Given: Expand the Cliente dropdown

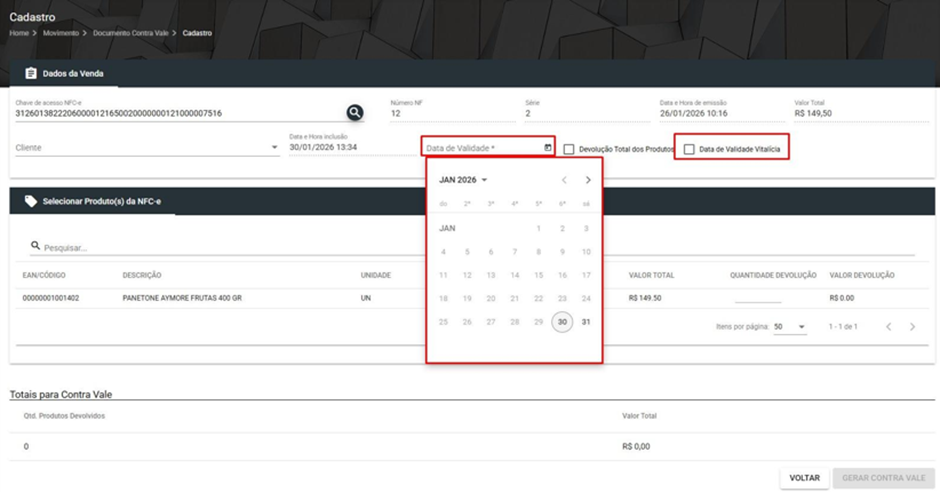Looking at the screenshot, I should click(274, 147).
